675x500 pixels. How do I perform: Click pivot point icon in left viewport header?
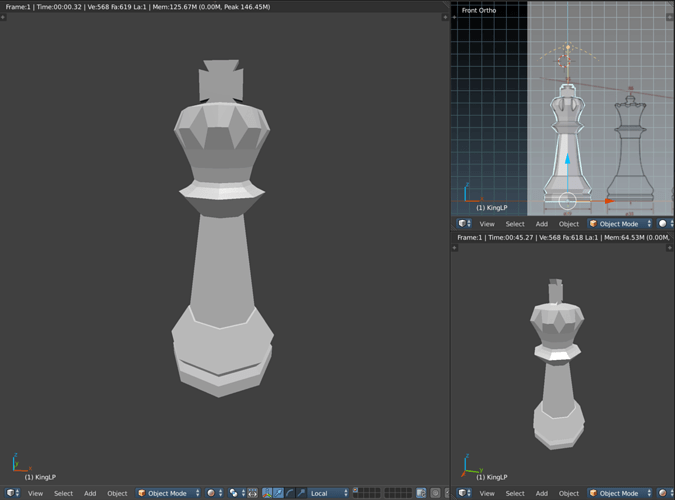tap(235, 493)
